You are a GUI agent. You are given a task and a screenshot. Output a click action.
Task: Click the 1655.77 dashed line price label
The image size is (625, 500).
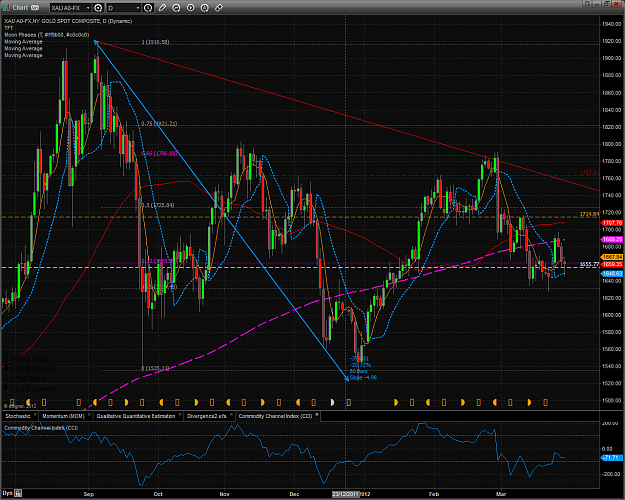pyautogui.click(x=590, y=264)
